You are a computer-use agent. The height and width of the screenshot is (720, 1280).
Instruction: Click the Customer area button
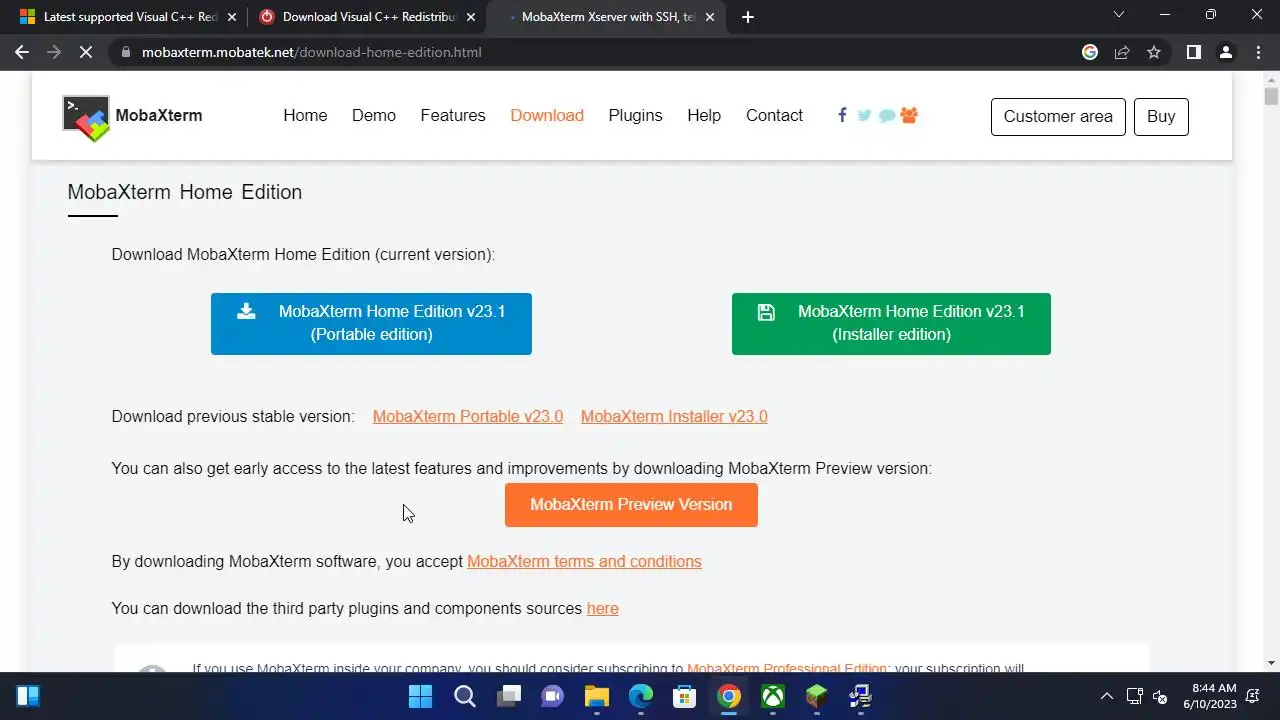tap(1058, 116)
